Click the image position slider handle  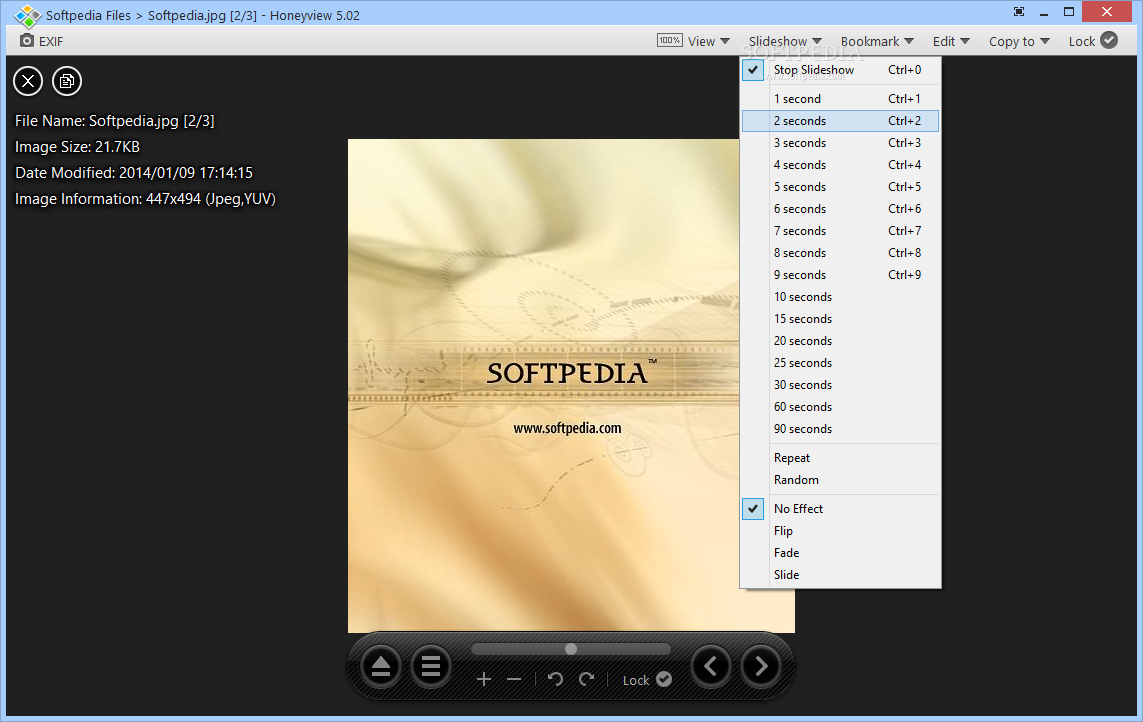tap(571, 649)
